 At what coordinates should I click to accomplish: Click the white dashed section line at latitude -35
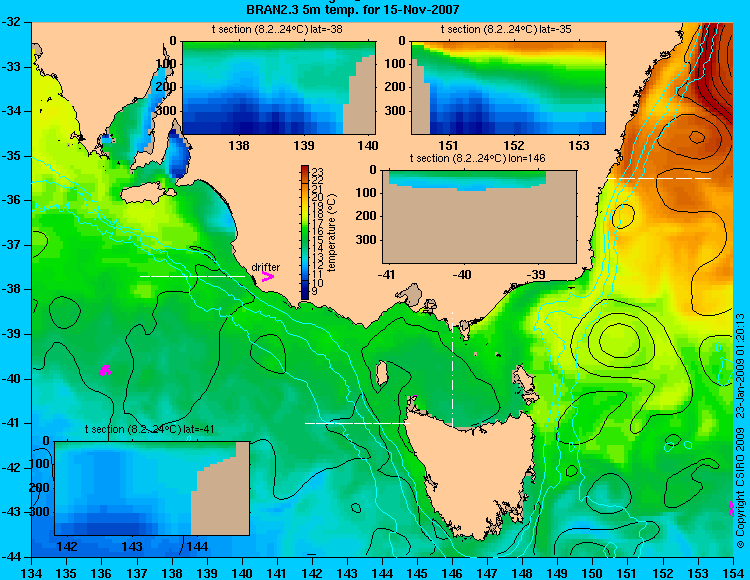[659, 178]
